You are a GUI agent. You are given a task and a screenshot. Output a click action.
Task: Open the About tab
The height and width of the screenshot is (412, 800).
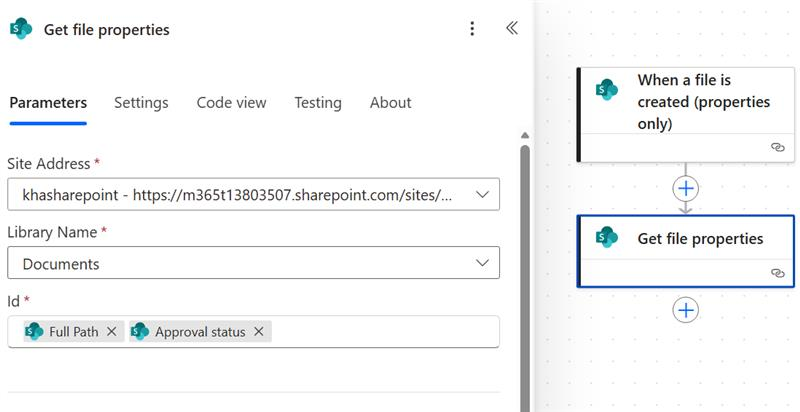click(x=391, y=102)
